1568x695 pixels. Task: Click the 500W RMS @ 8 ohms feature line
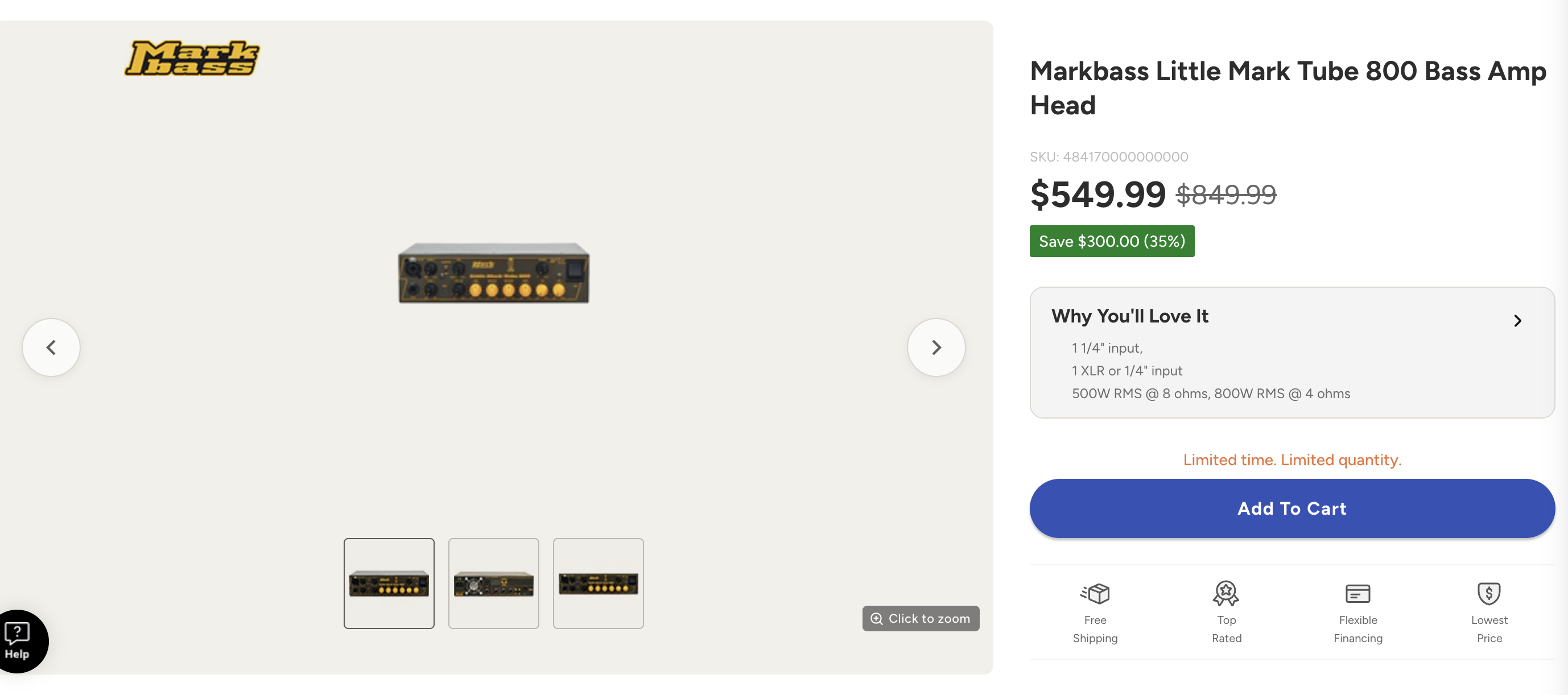(1211, 394)
